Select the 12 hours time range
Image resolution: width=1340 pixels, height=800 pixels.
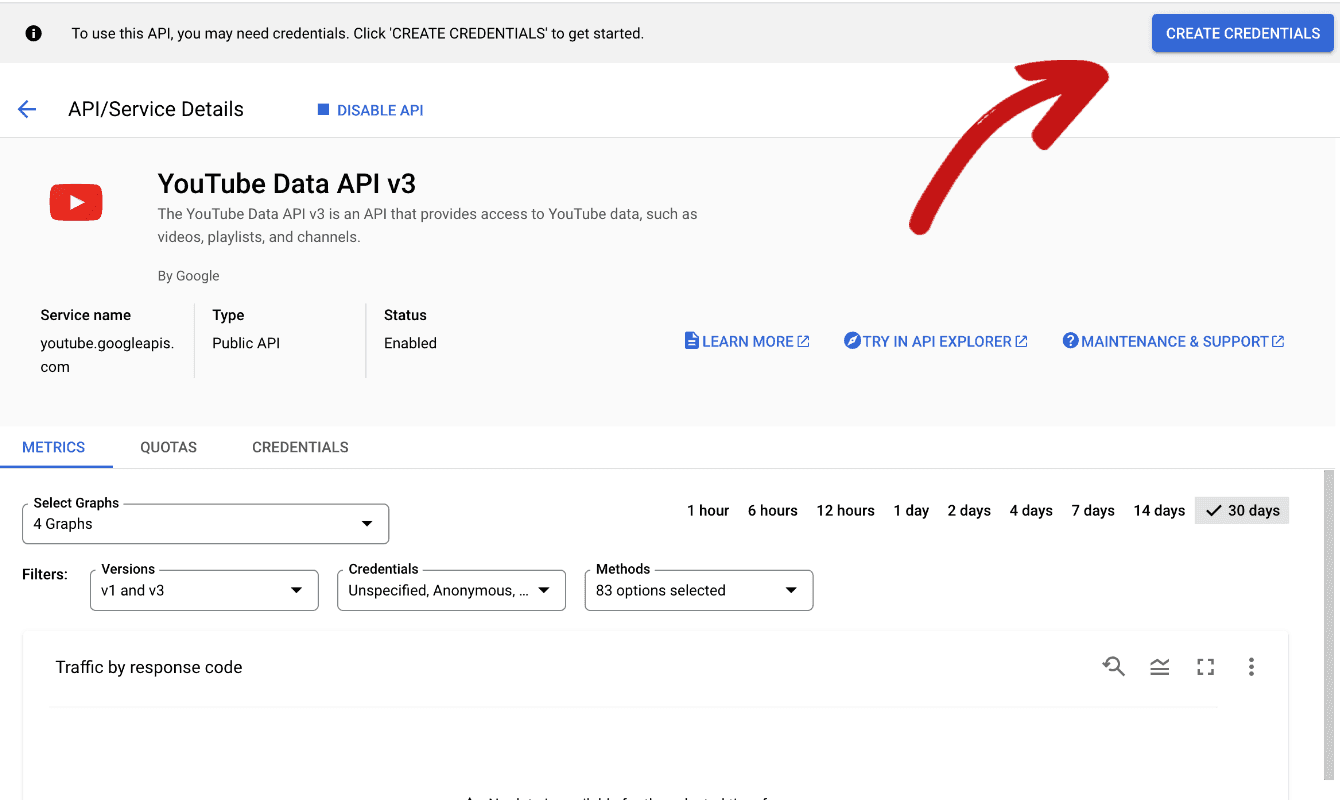(845, 510)
